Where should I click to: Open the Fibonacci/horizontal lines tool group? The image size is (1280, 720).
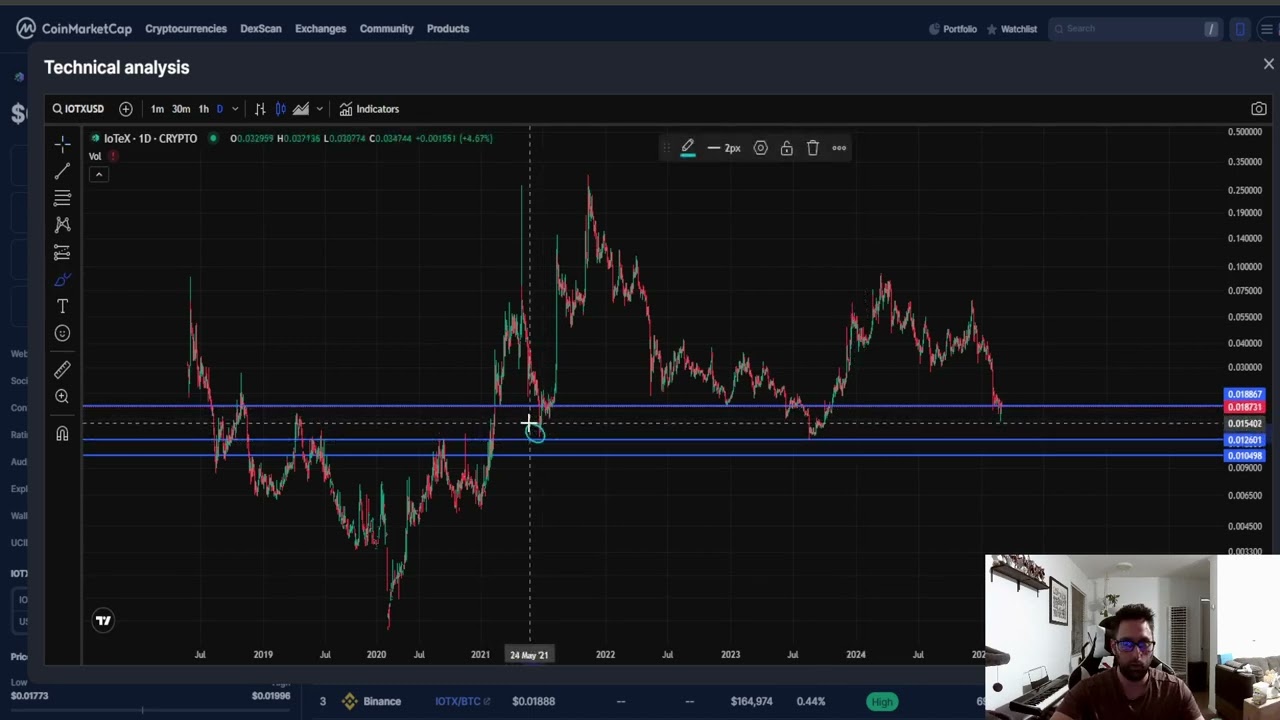62,198
